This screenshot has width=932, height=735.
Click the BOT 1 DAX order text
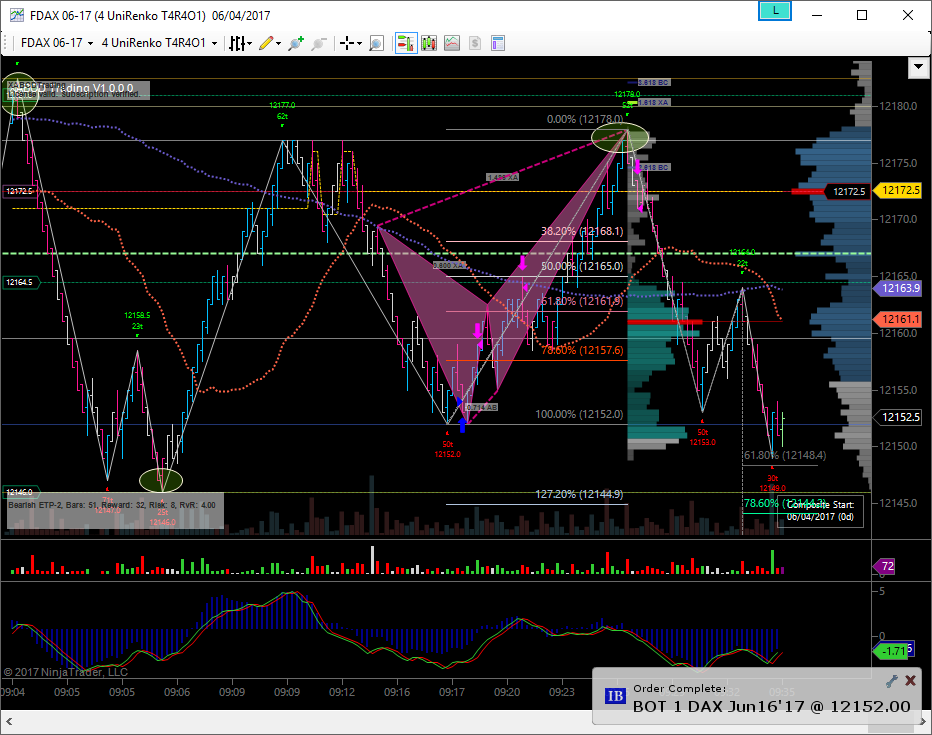pyautogui.click(x=771, y=706)
